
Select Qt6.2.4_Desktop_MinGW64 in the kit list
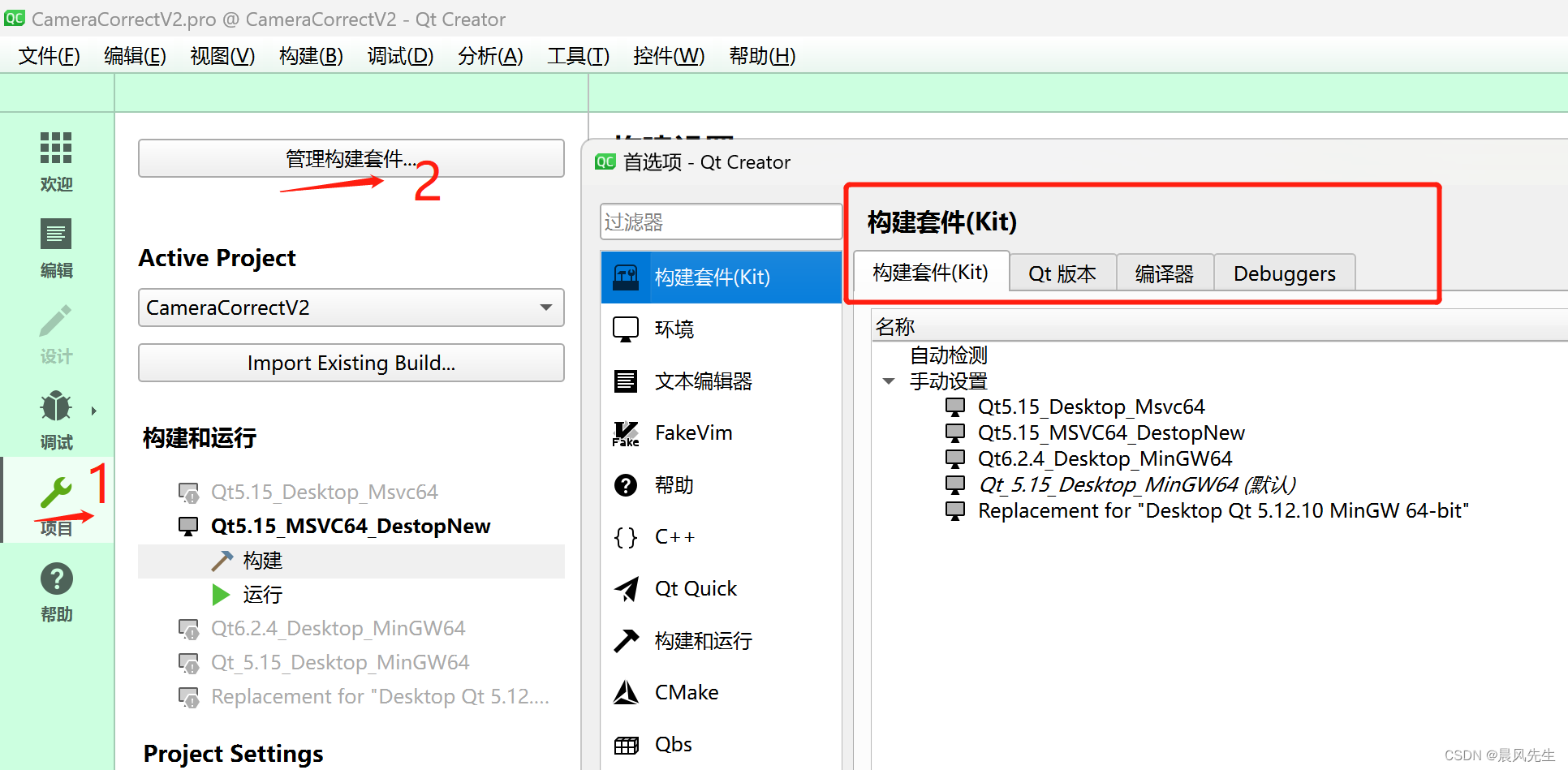coord(1105,458)
